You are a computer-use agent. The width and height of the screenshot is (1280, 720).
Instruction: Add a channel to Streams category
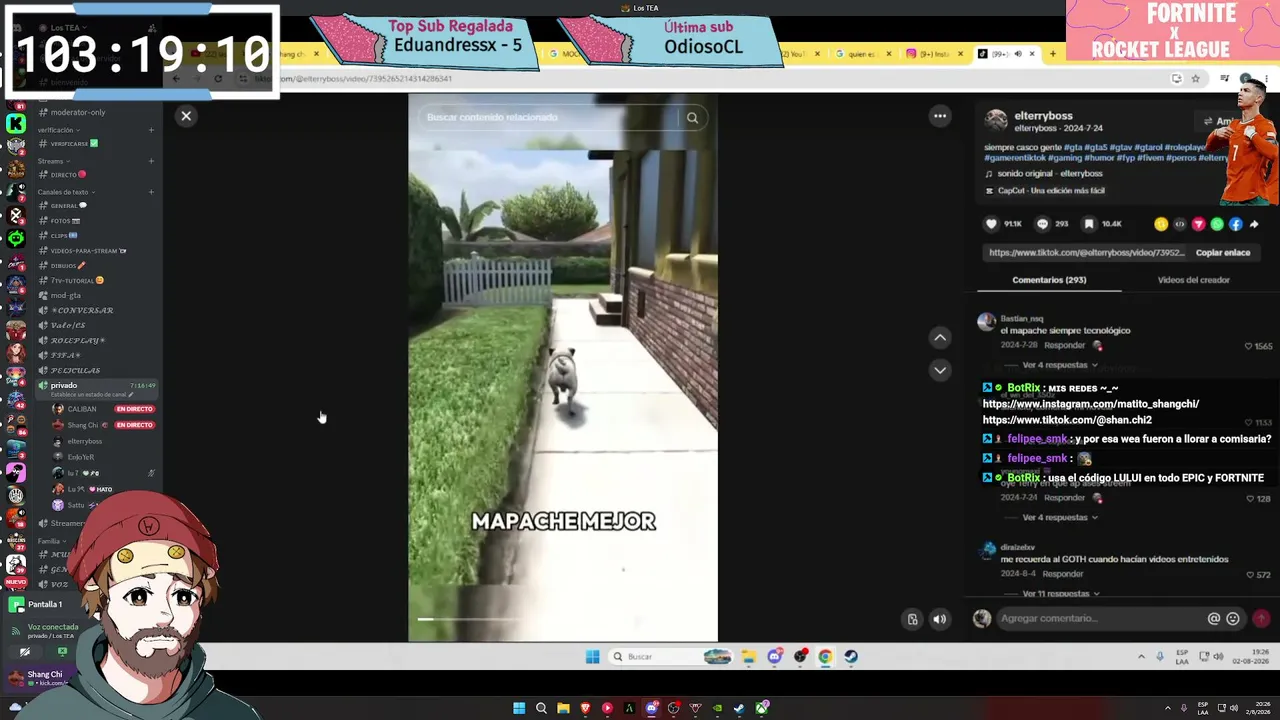pyautogui.click(x=151, y=161)
